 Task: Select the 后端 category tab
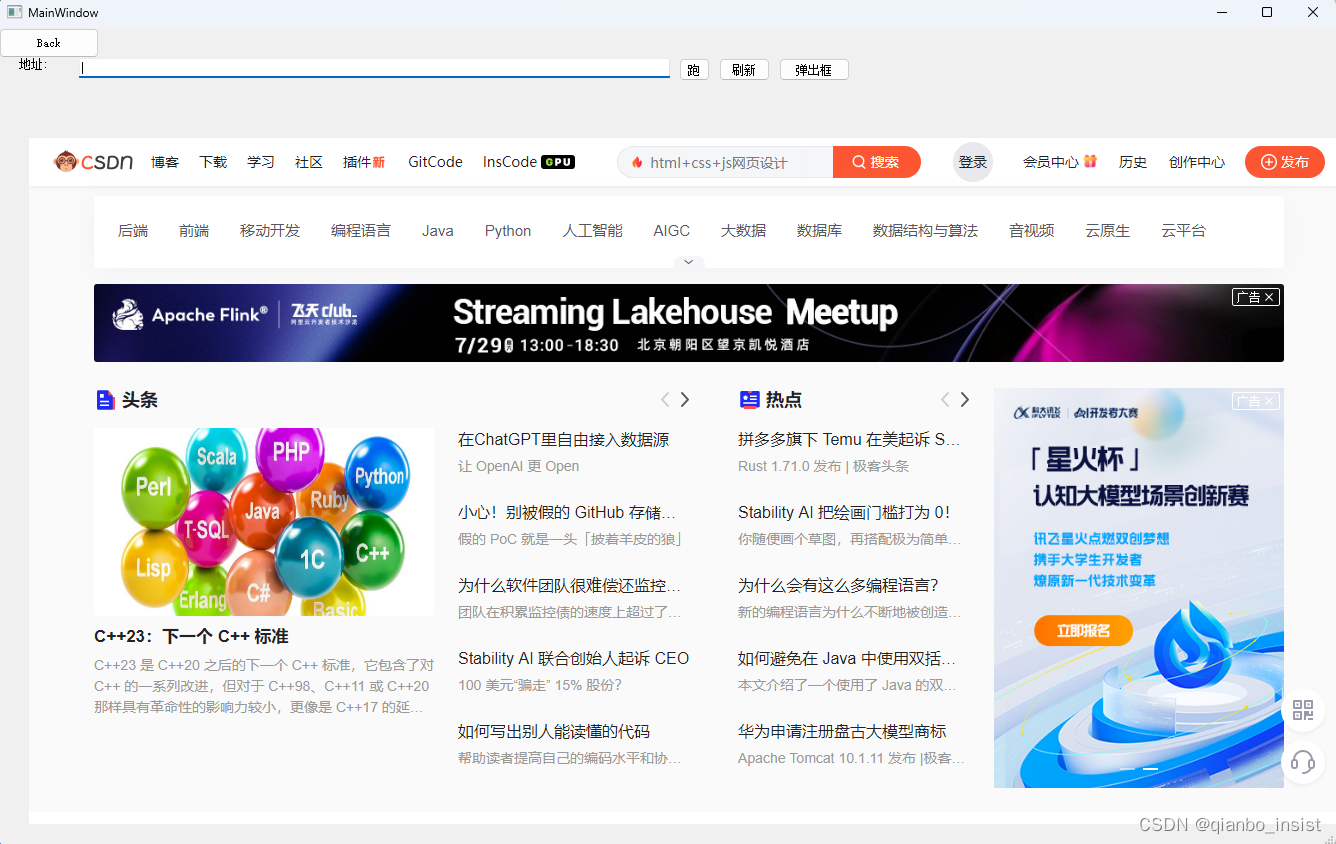point(133,231)
